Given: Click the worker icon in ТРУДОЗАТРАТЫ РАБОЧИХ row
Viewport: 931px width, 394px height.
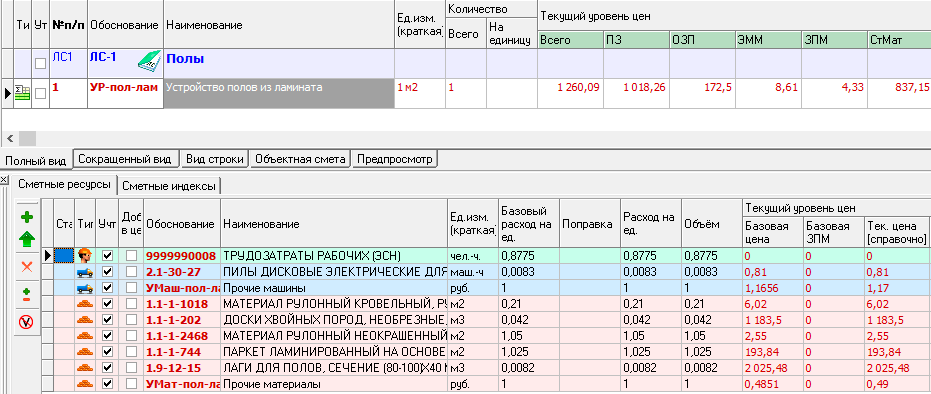Looking at the screenshot, I should tap(84, 256).
